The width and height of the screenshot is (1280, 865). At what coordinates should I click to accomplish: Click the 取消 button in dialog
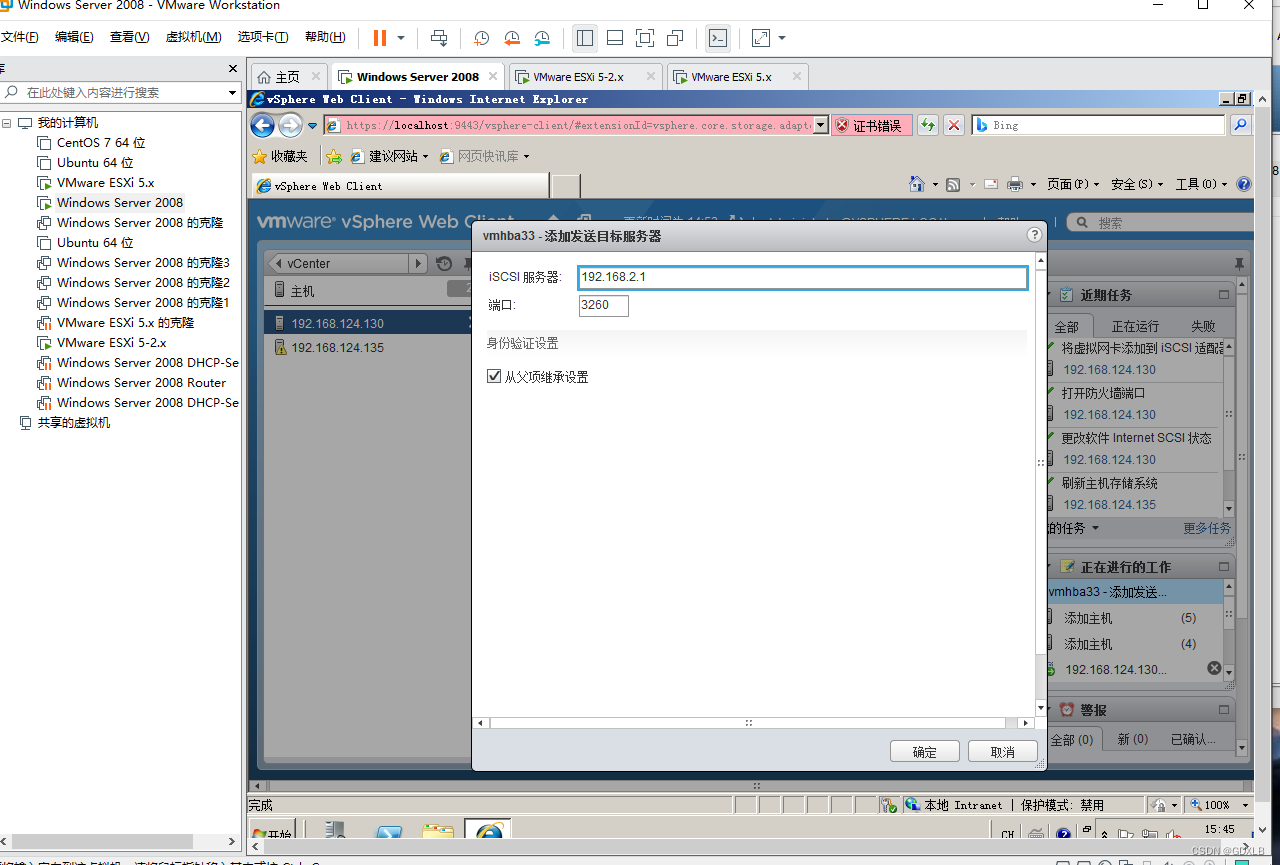(x=1002, y=752)
